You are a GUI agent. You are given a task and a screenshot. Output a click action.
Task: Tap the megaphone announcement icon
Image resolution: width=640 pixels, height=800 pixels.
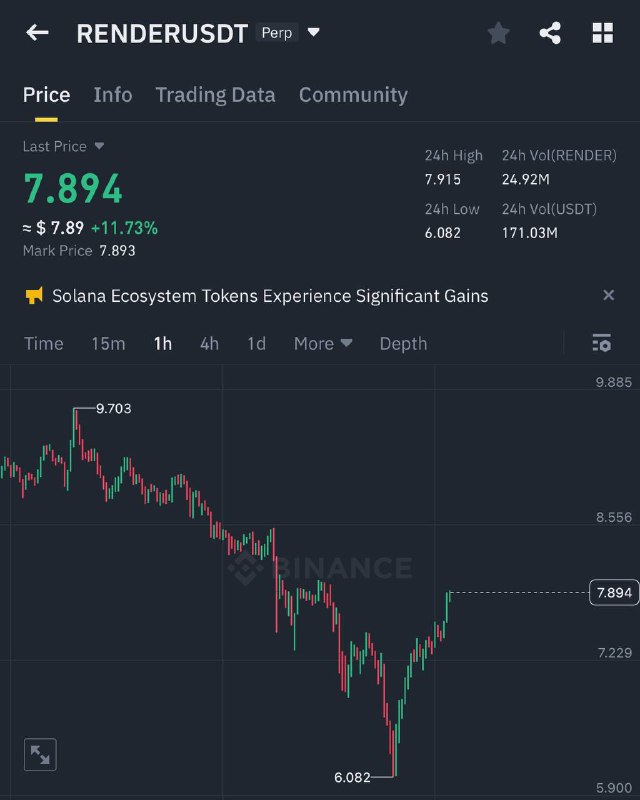34,295
